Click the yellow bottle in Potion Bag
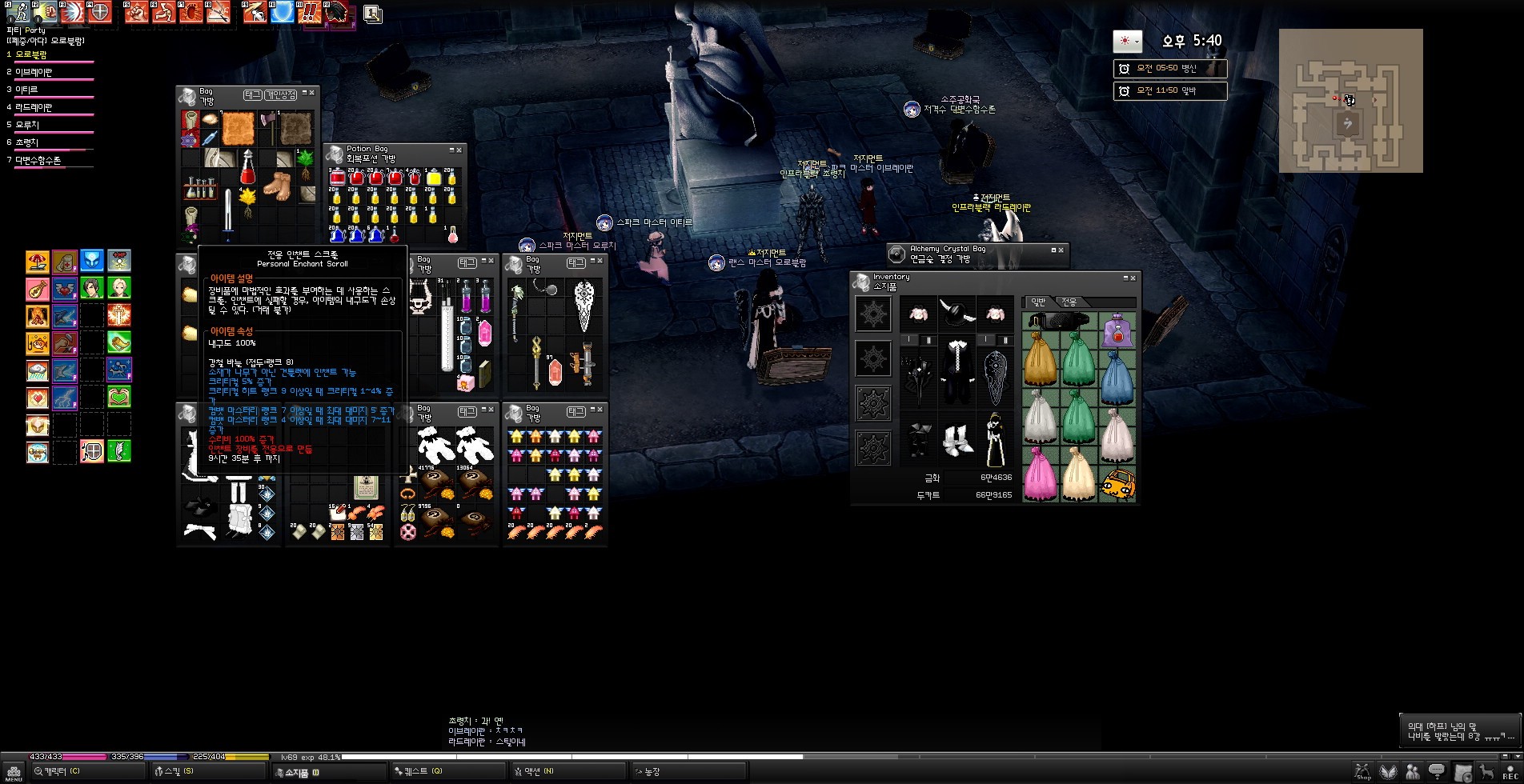Screen dimensions: 1524x784 [434, 178]
